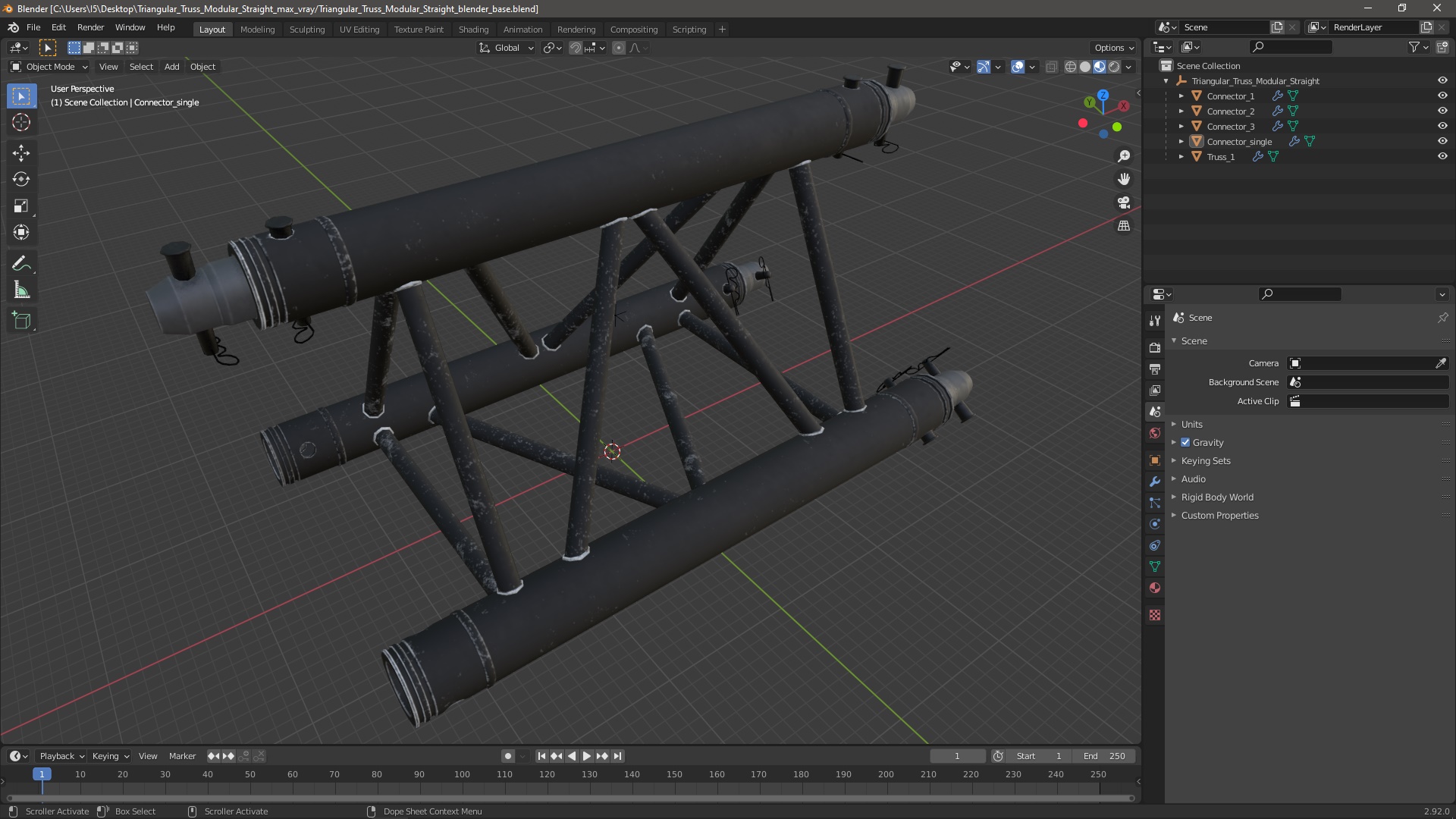Click the viewport pan hand icon

[1124, 179]
